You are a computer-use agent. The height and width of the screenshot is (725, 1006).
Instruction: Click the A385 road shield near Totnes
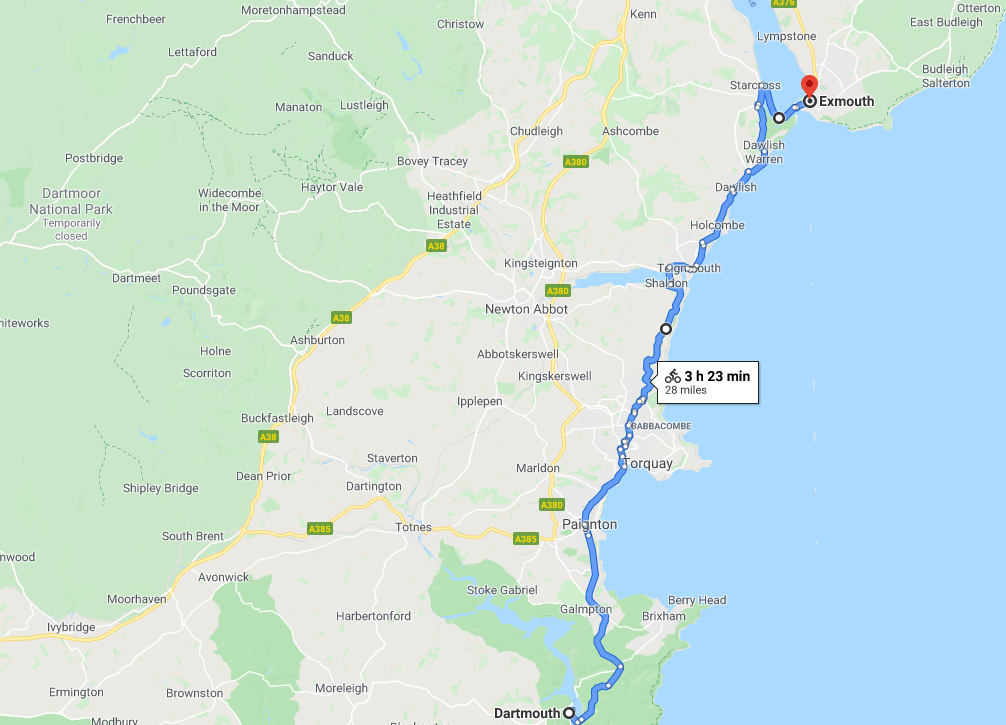[x=320, y=529]
